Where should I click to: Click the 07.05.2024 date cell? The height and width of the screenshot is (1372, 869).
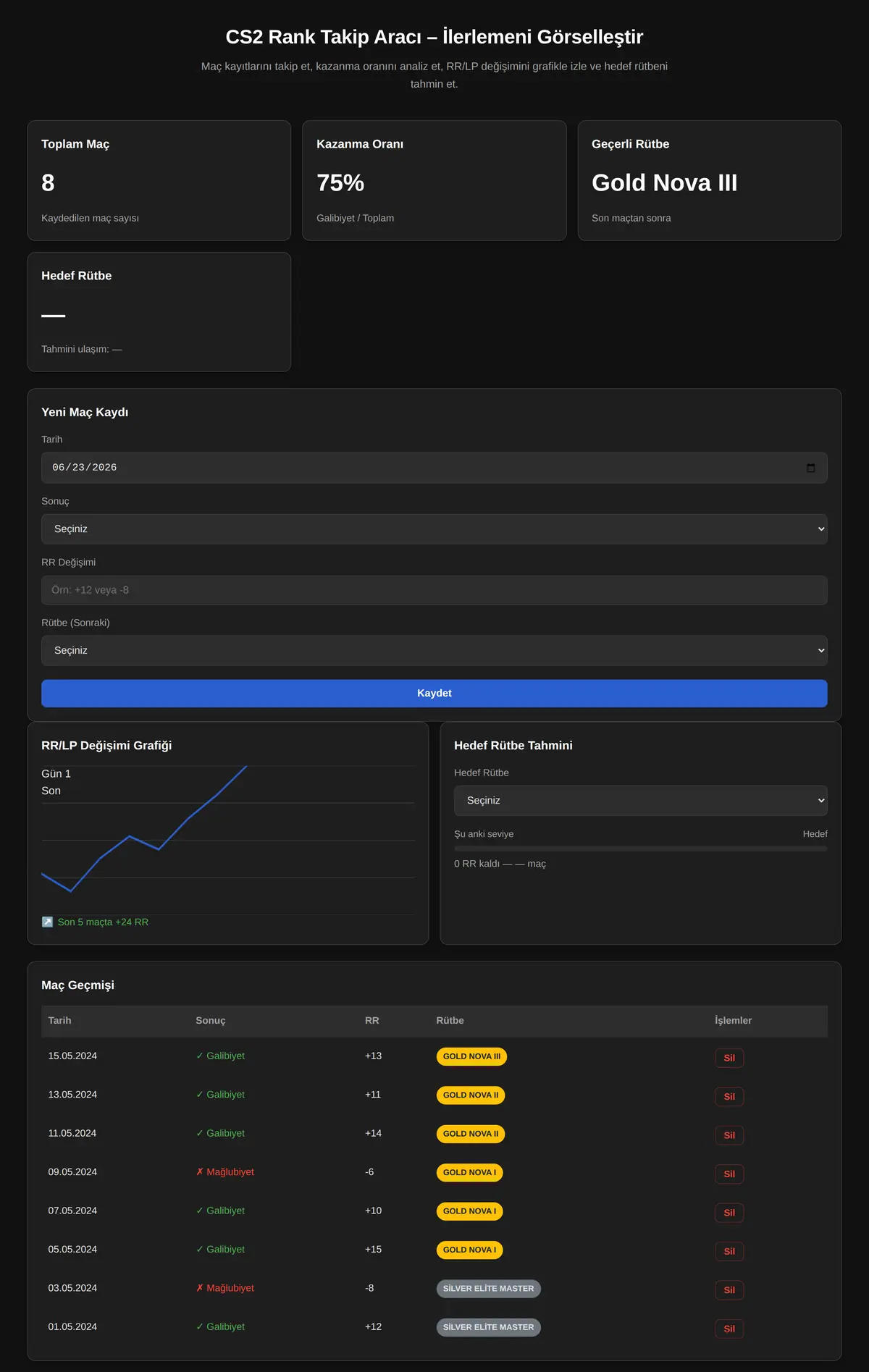click(x=72, y=1211)
